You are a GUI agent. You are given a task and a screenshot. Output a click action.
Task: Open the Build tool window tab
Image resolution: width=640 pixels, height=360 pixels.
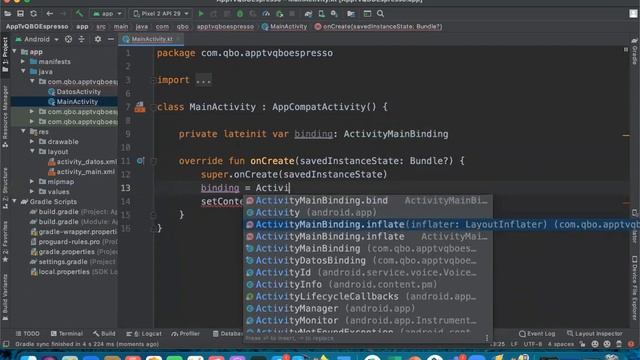pyautogui.click(x=104, y=333)
